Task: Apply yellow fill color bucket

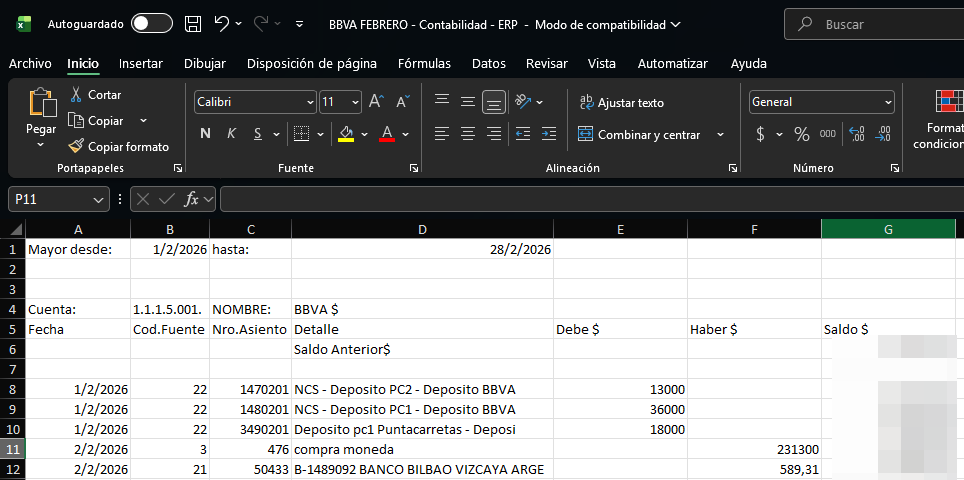Action: [x=346, y=134]
